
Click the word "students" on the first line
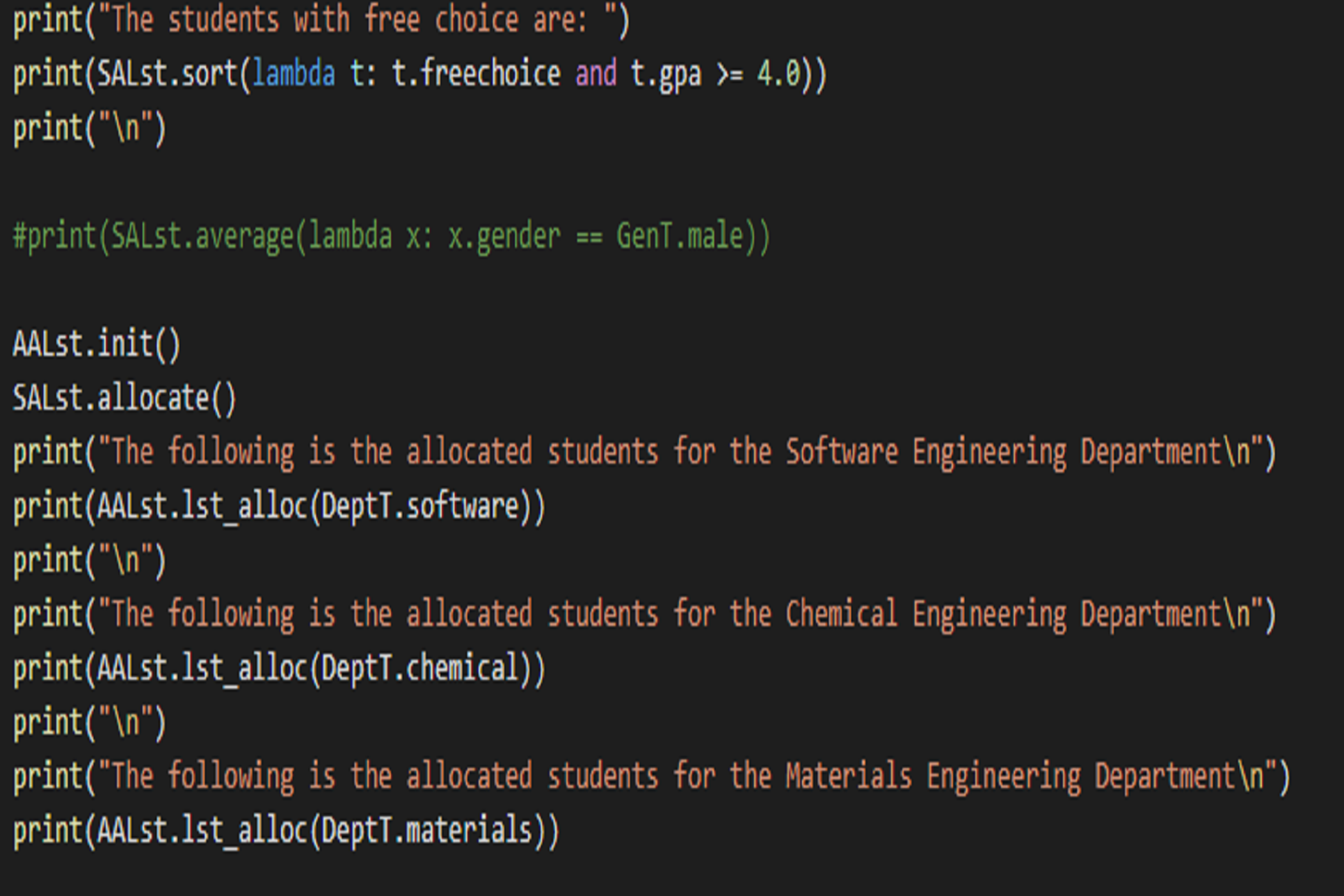pyautogui.click(x=223, y=20)
